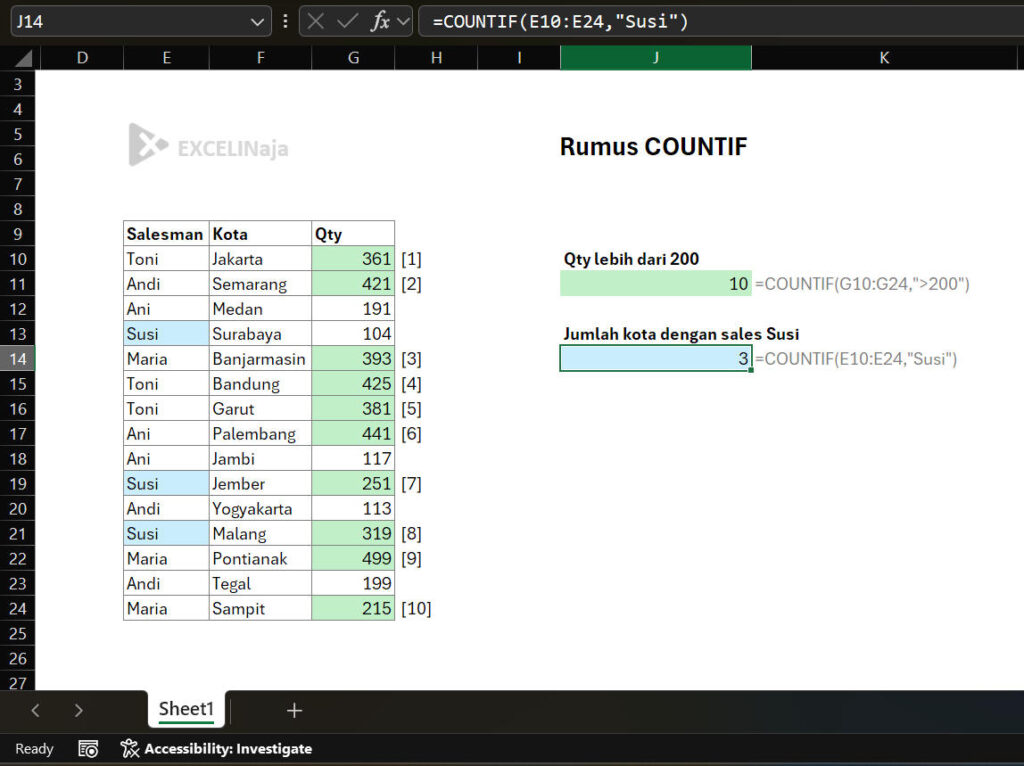Viewport: 1024px width, 766px height.
Task: Click the next sheet navigation arrow
Action: pos(79,709)
